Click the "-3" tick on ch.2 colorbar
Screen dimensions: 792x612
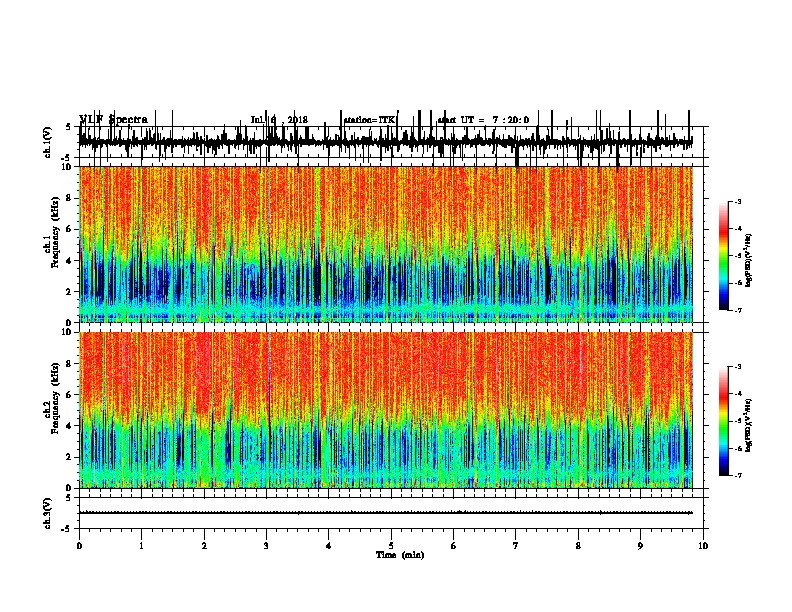pos(737,367)
